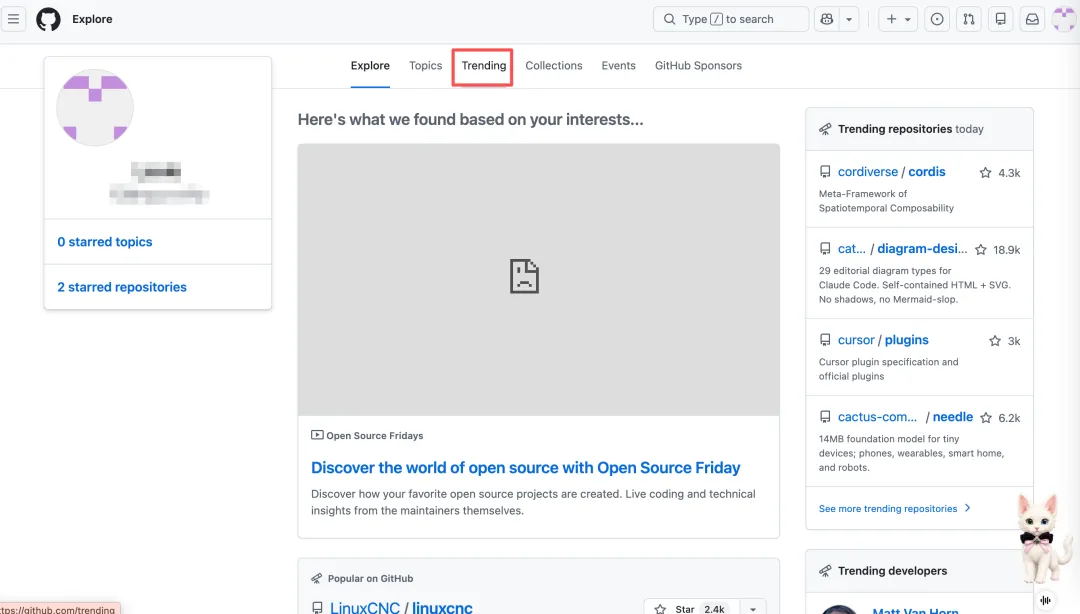This screenshot has width=1080, height=614.
Task: Focus the Type / to search field
Action: [x=731, y=19]
